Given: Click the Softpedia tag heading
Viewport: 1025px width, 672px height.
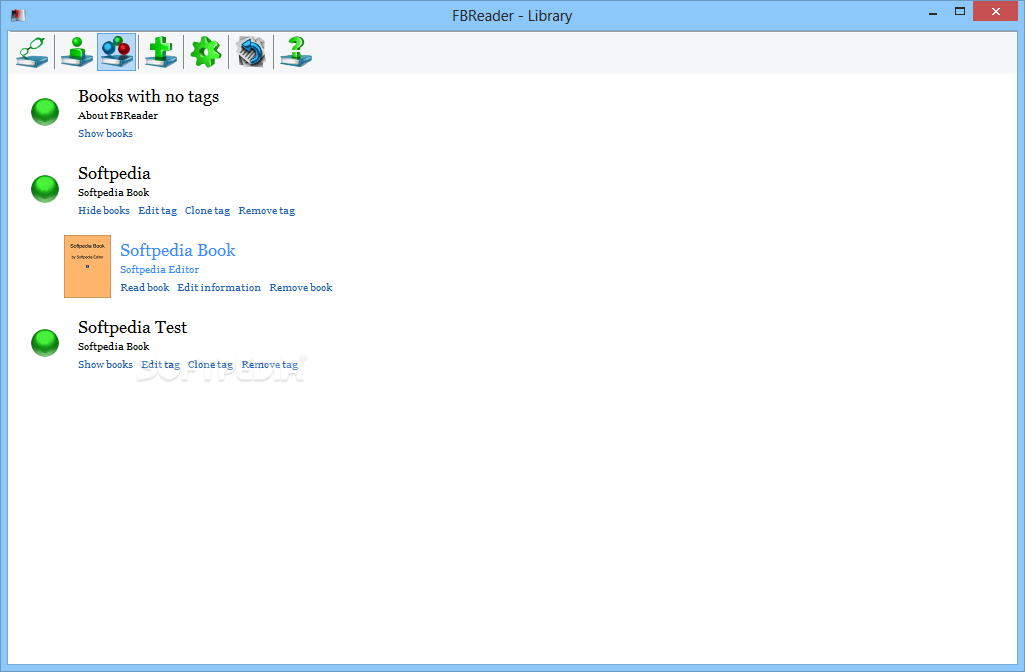Looking at the screenshot, I should pyautogui.click(x=114, y=173).
